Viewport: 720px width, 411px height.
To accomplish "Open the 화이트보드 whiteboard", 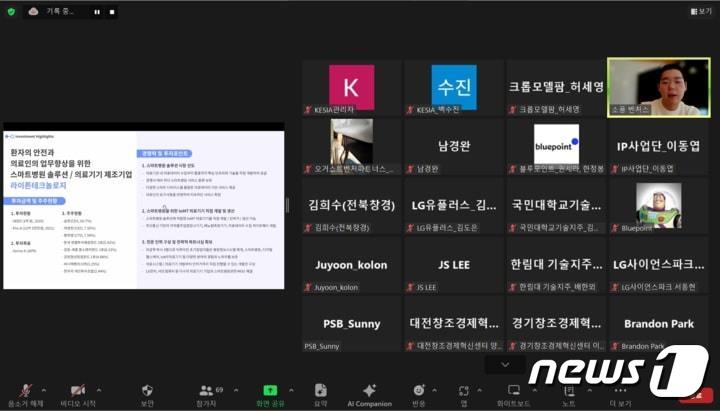I will tap(513, 395).
